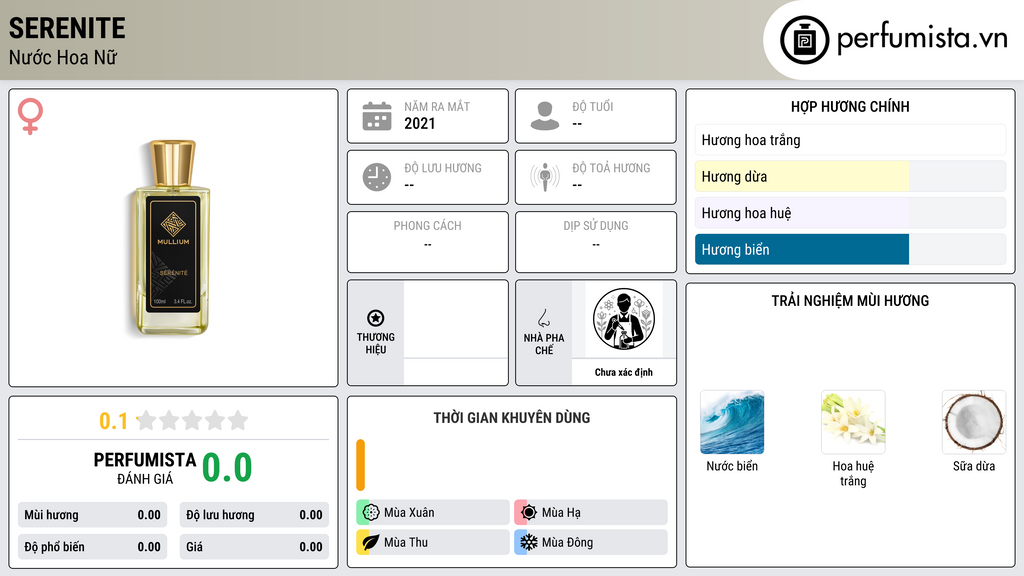Click the calendar icon beside Năm ra mắt

377,116
